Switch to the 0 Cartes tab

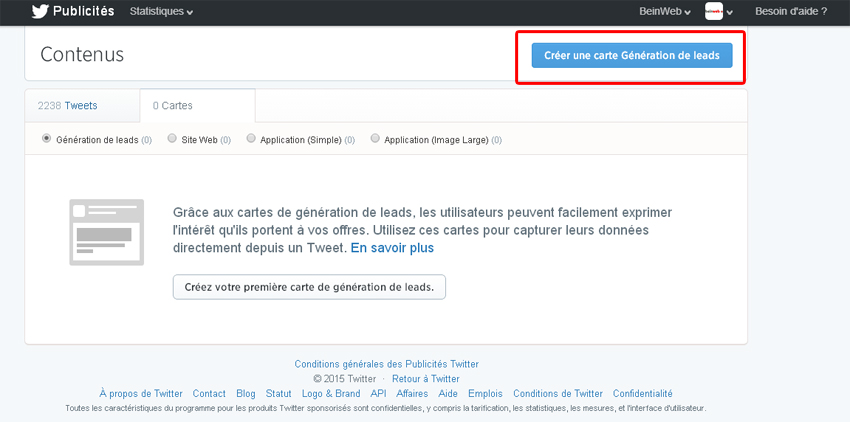tap(172, 105)
